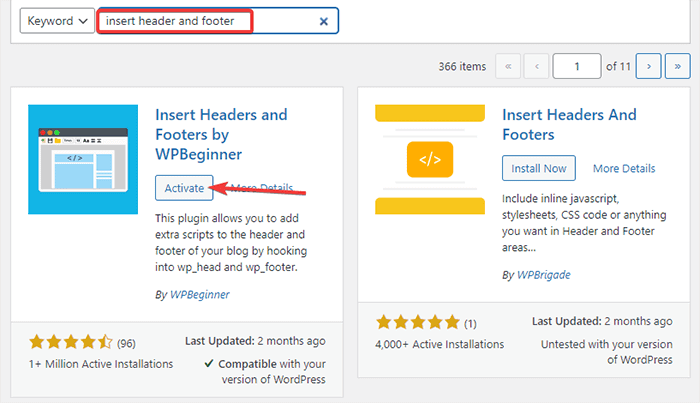Open More Details for the WPBrigade plugin
The width and height of the screenshot is (700, 403).
(x=624, y=168)
